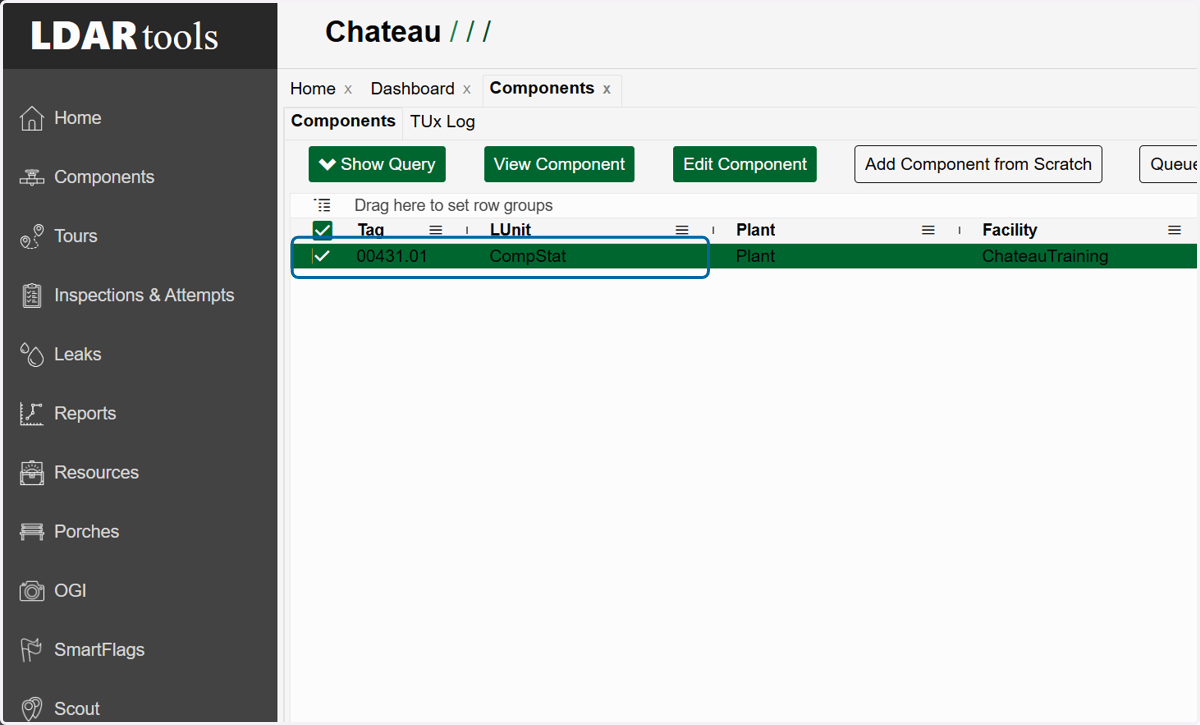This screenshot has height=725, width=1200.
Task: Sort by the Plant column header
Action: [x=756, y=230]
